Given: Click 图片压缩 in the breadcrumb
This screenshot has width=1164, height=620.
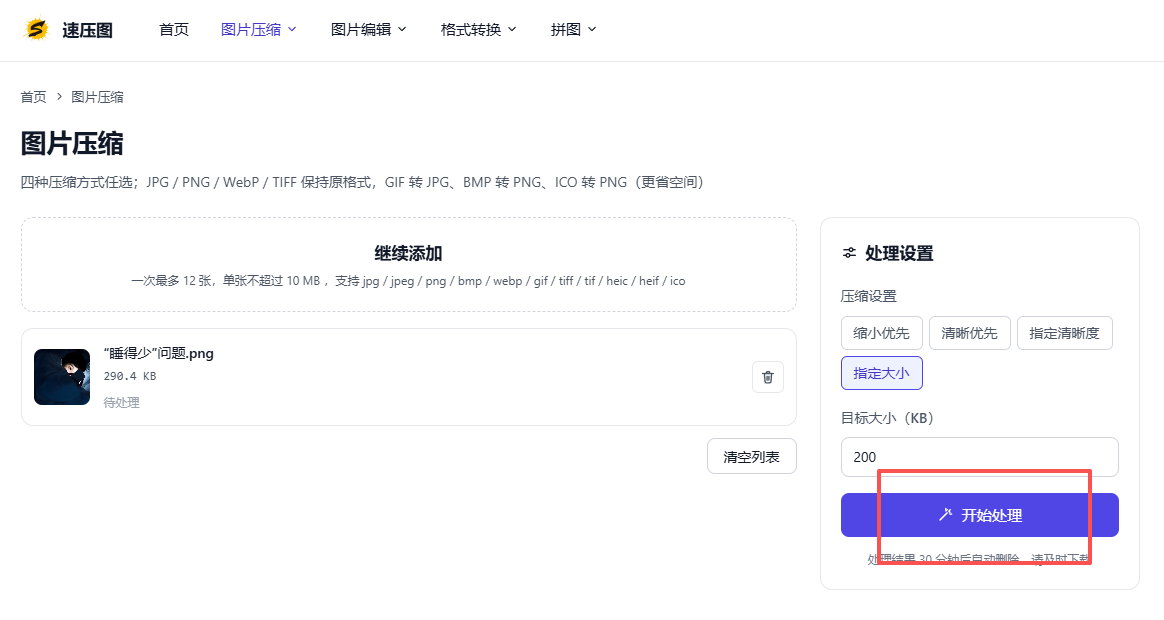Looking at the screenshot, I should click(x=97, y=97).
